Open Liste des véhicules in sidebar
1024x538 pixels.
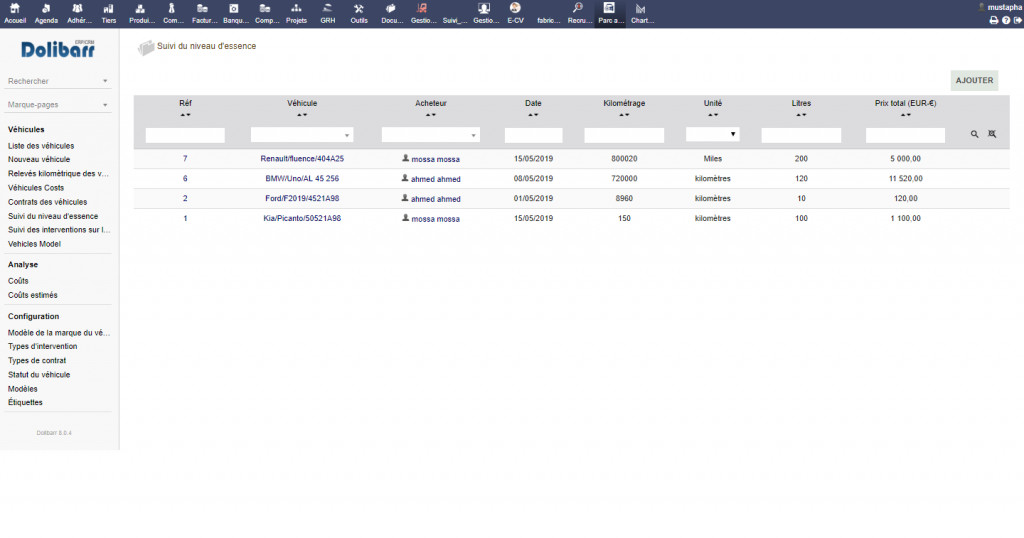41,146
